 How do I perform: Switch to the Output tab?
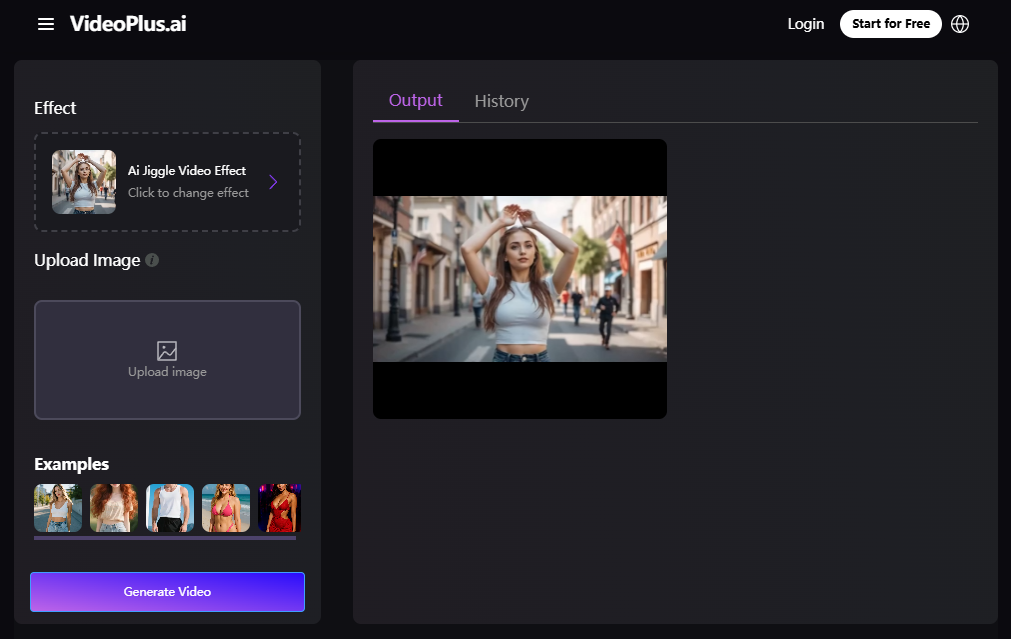click(415, 101)
